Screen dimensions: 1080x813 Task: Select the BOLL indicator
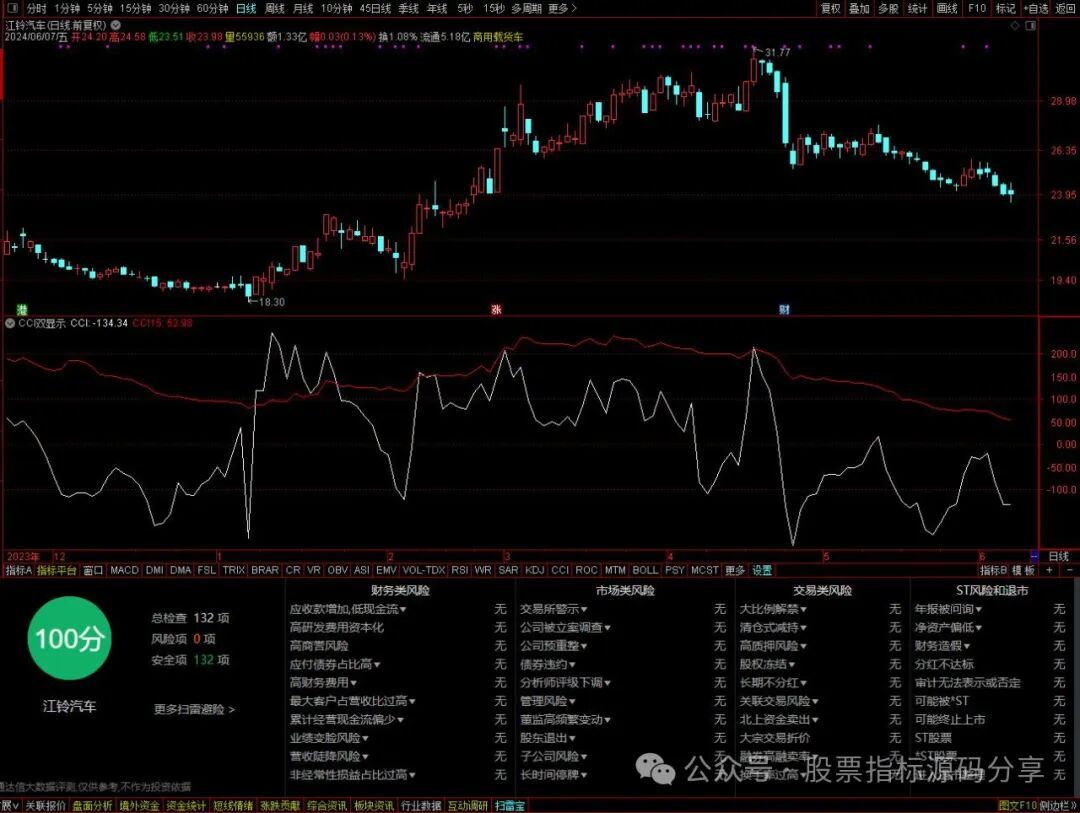(645, 570)
